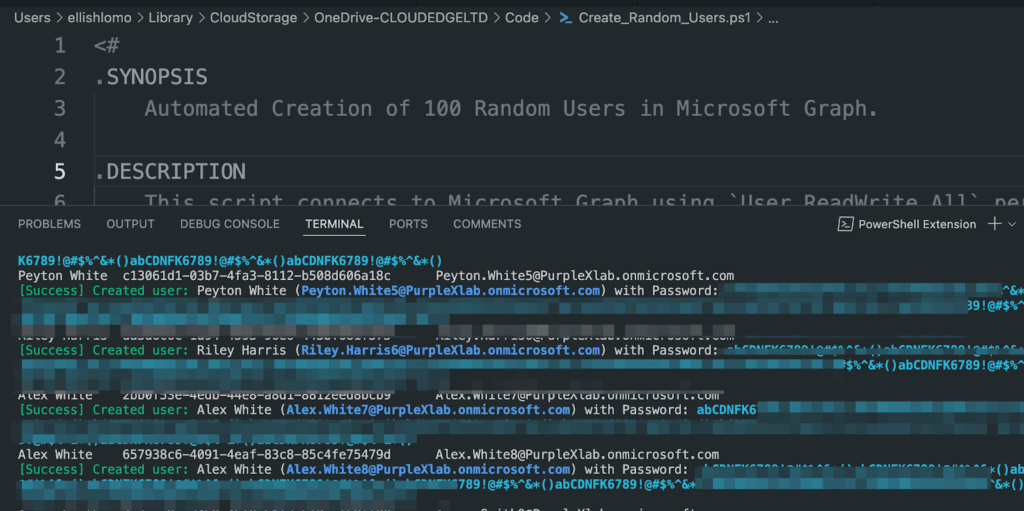Click the .DESCRIPTION keyword in editor
Screen dimensions: 1024x511
tap(170, 171)
